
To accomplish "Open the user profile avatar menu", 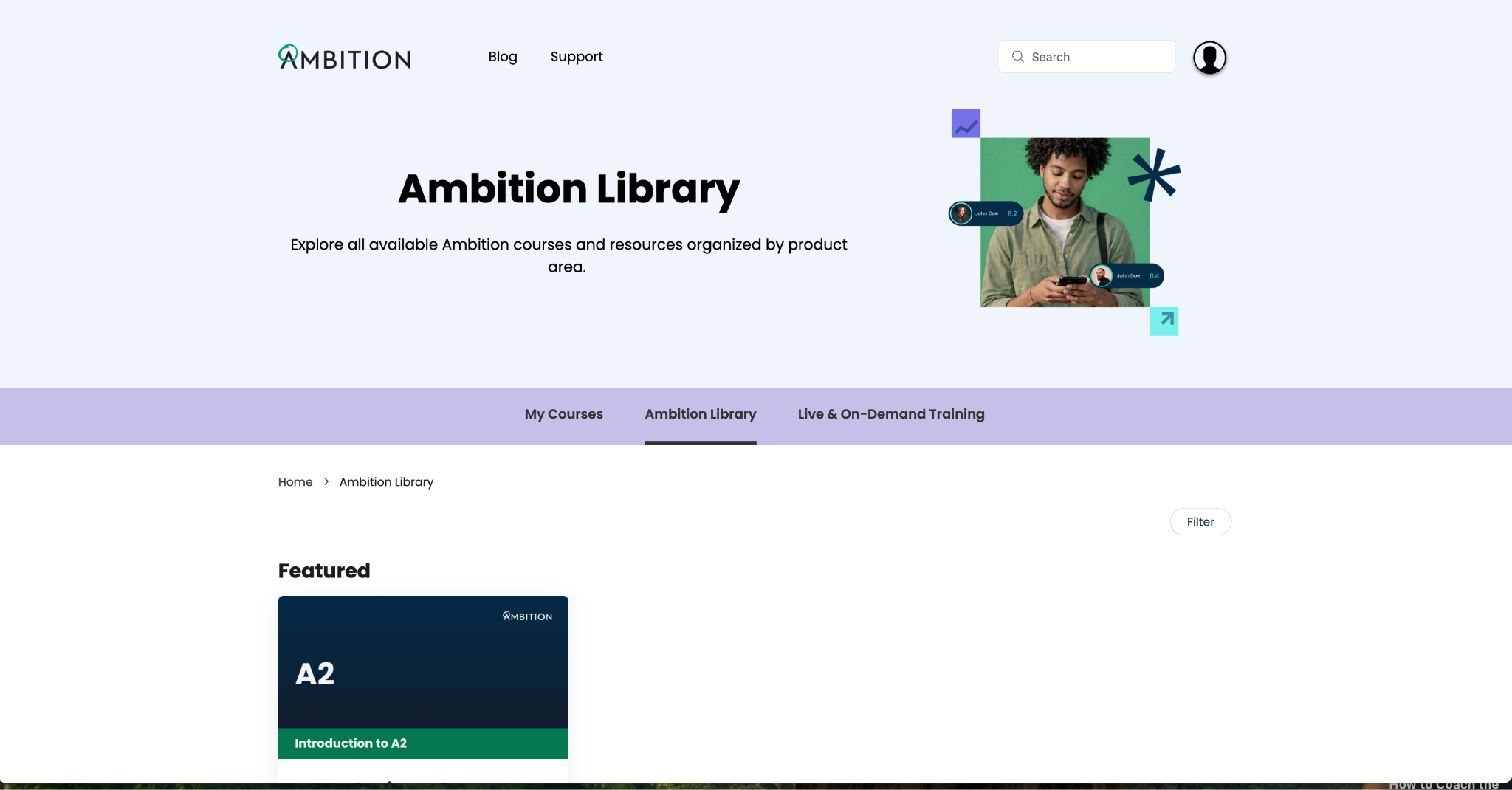I will point(1209,58).
